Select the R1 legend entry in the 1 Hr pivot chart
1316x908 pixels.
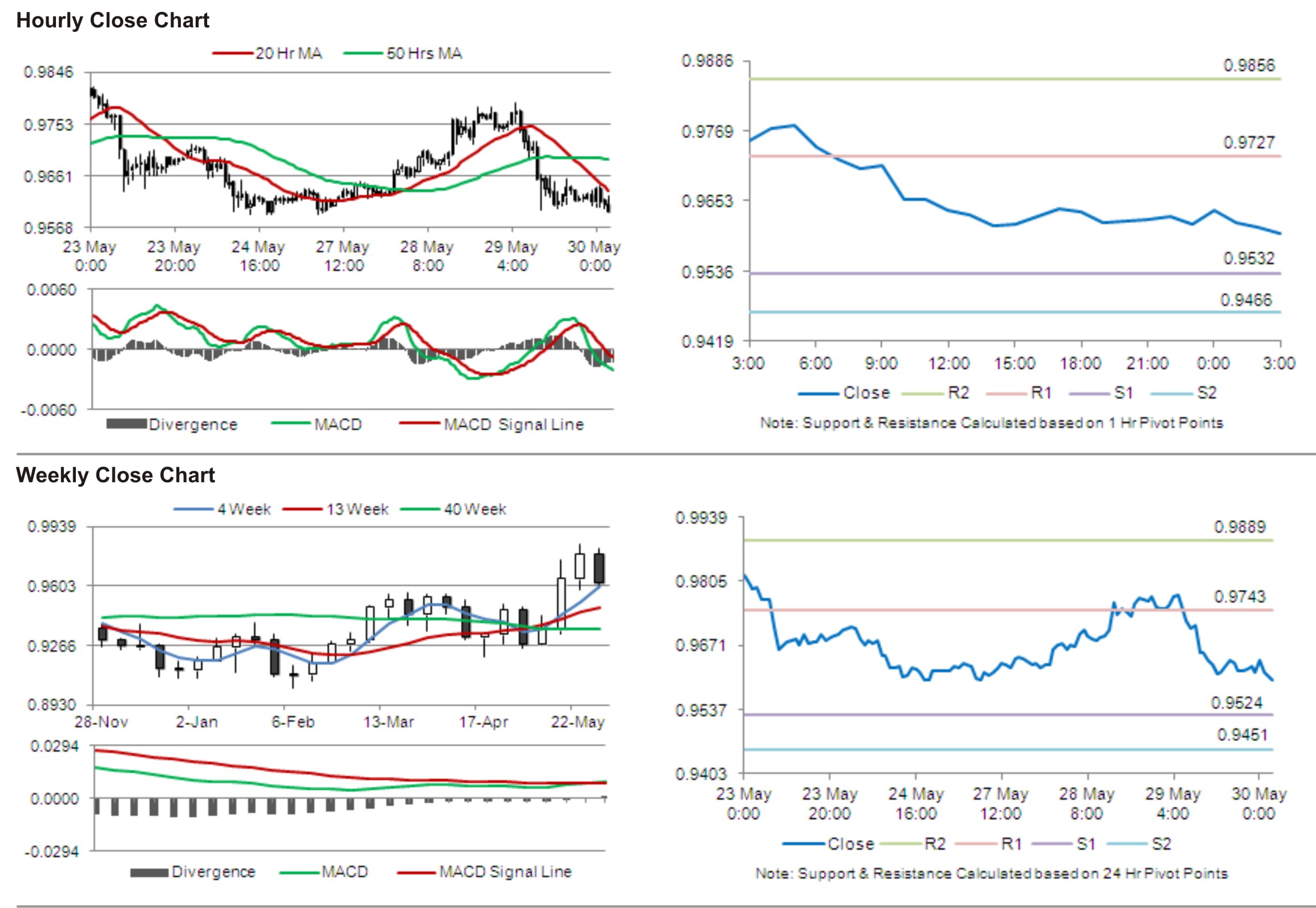1041,393
